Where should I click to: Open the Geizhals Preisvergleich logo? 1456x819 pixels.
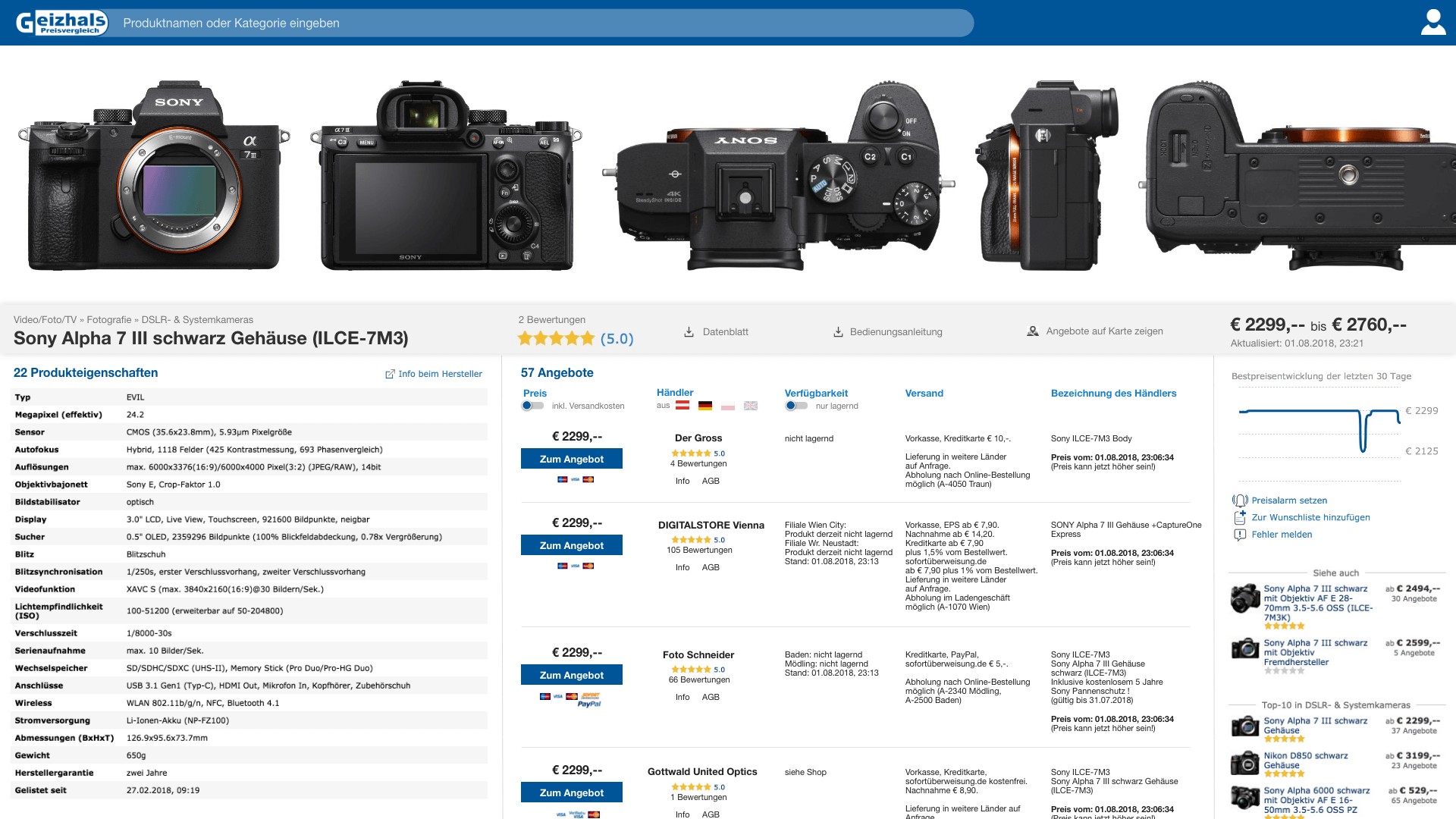61,23
